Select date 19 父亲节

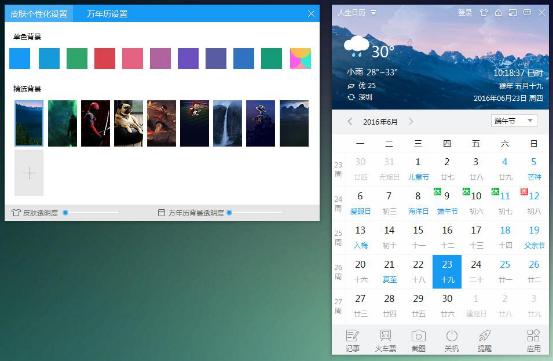click(534, 237)
